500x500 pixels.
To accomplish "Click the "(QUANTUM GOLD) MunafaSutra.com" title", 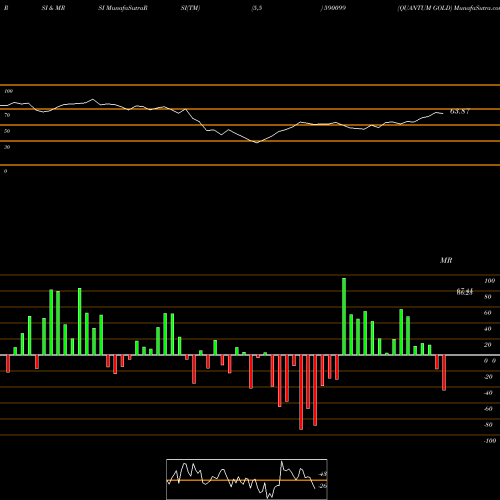I will [448, 8].
